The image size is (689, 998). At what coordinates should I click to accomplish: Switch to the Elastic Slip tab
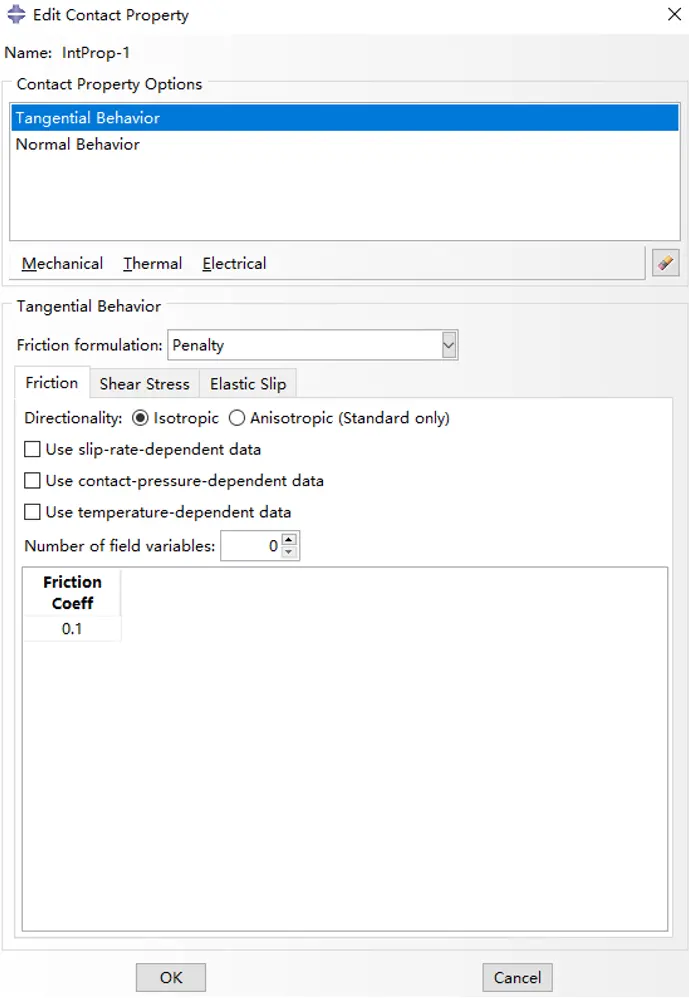point(248,384)
